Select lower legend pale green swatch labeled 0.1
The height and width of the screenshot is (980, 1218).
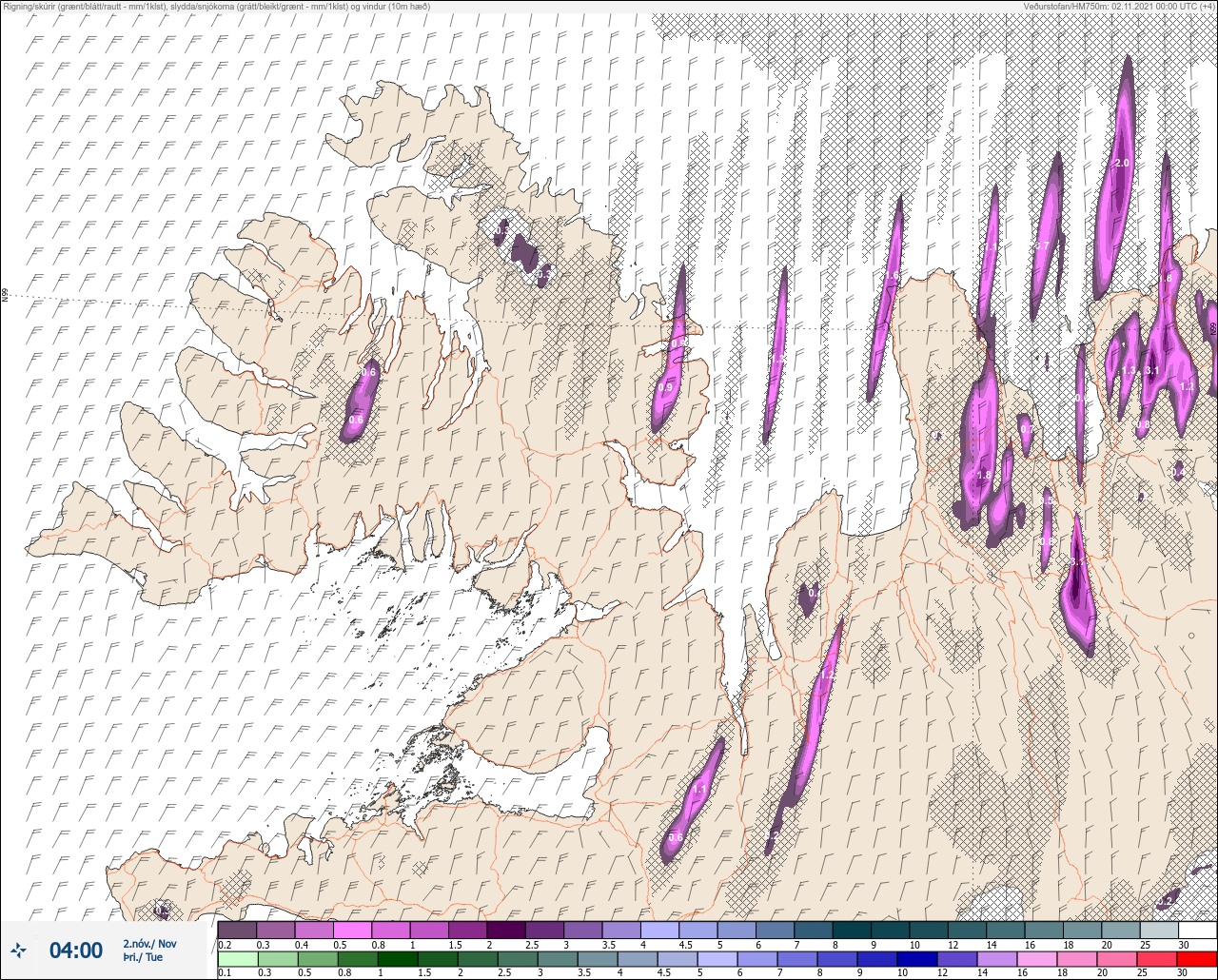pos(237,958)
